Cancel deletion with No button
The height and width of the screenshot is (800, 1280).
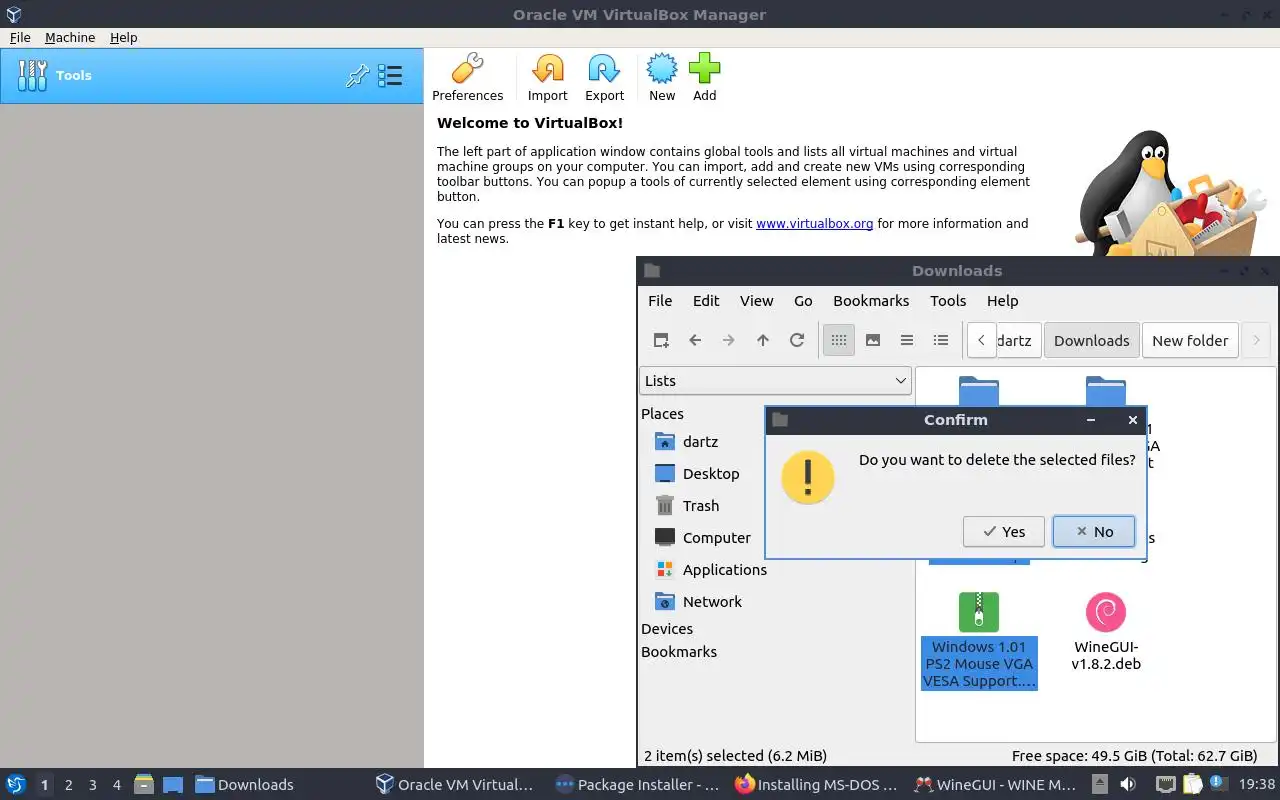1094,532
